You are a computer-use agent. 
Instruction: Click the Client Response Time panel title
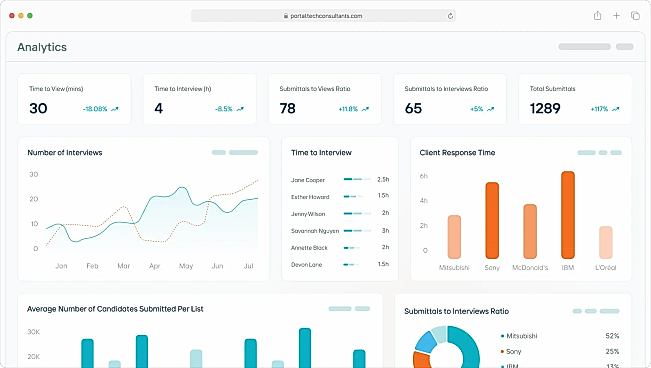coord(457,152)
